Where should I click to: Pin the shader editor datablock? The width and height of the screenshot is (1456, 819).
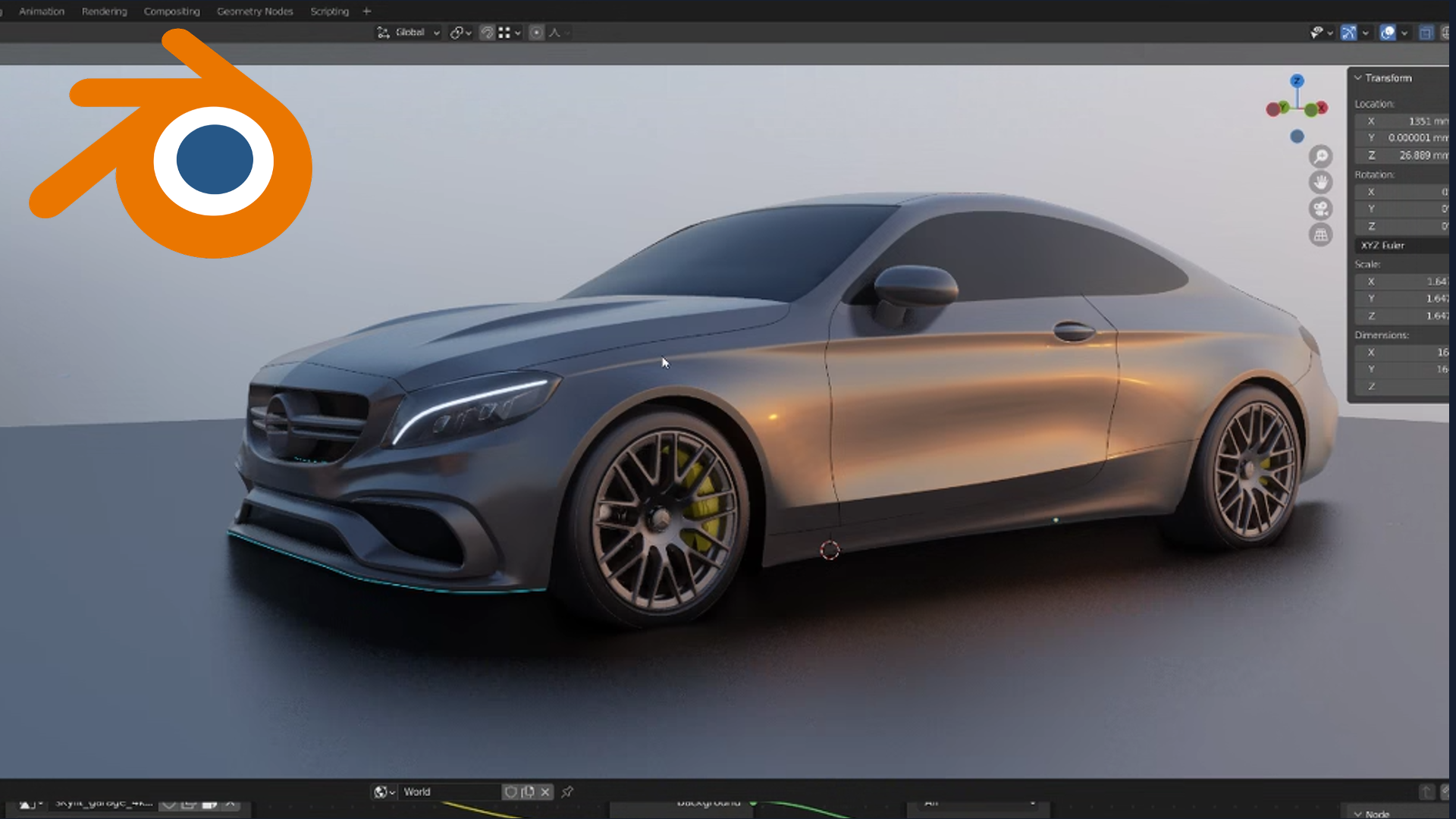[x=567, y=792]
